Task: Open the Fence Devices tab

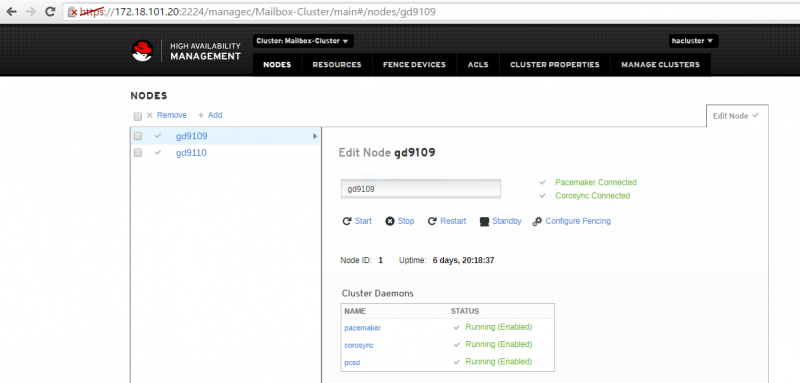Action: tap(414, 65)
